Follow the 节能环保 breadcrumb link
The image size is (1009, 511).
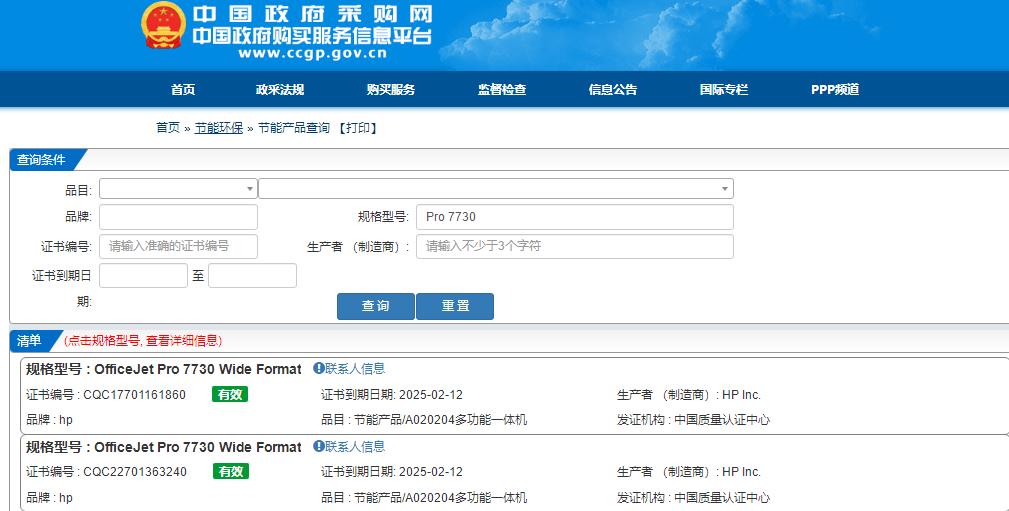click(x=219, y=128)
